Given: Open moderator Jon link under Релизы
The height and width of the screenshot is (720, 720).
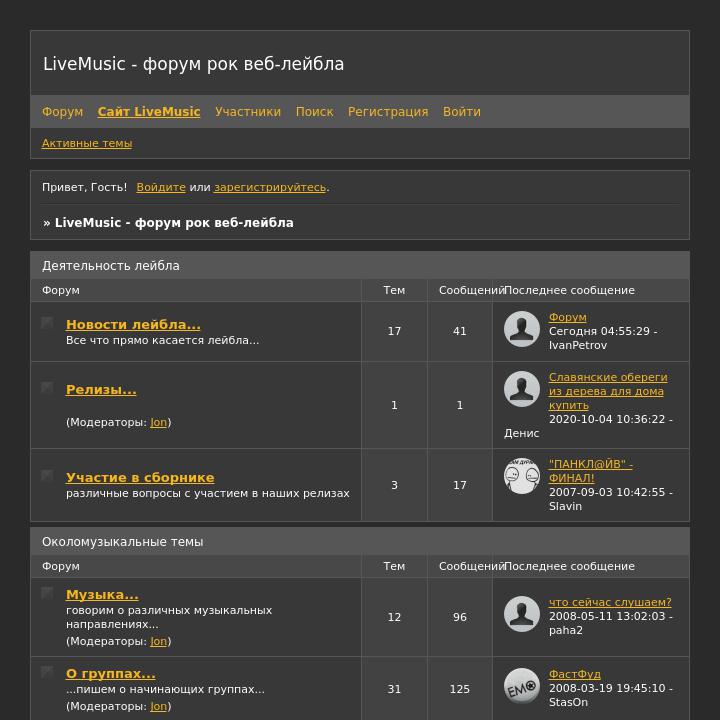Looking at the screenshot, I should pos(158,422).
